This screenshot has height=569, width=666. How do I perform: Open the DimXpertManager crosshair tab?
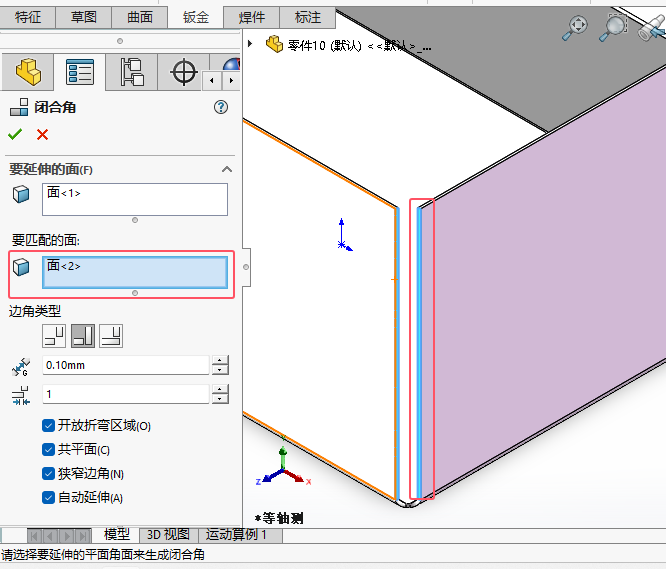[183, 72]
